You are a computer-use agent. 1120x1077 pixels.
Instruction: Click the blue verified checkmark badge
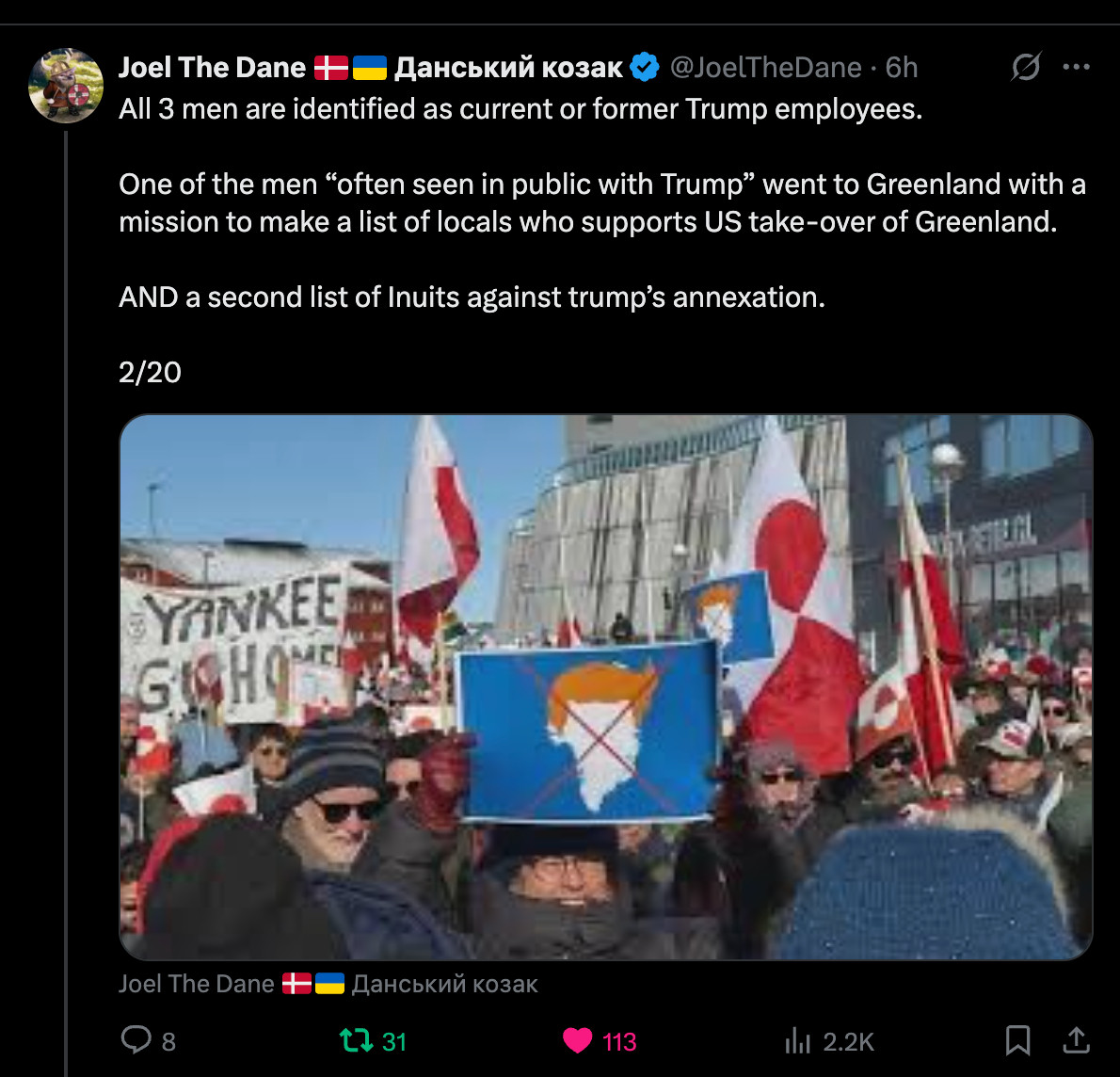645,67
